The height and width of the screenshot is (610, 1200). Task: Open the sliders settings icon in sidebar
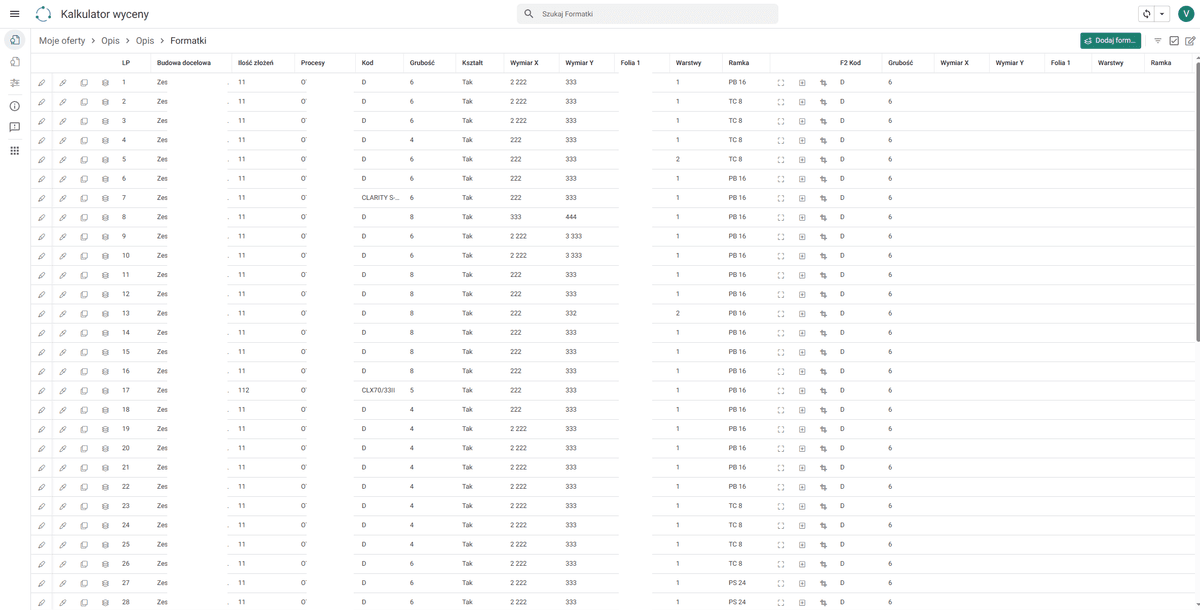(x=14, y=83)
